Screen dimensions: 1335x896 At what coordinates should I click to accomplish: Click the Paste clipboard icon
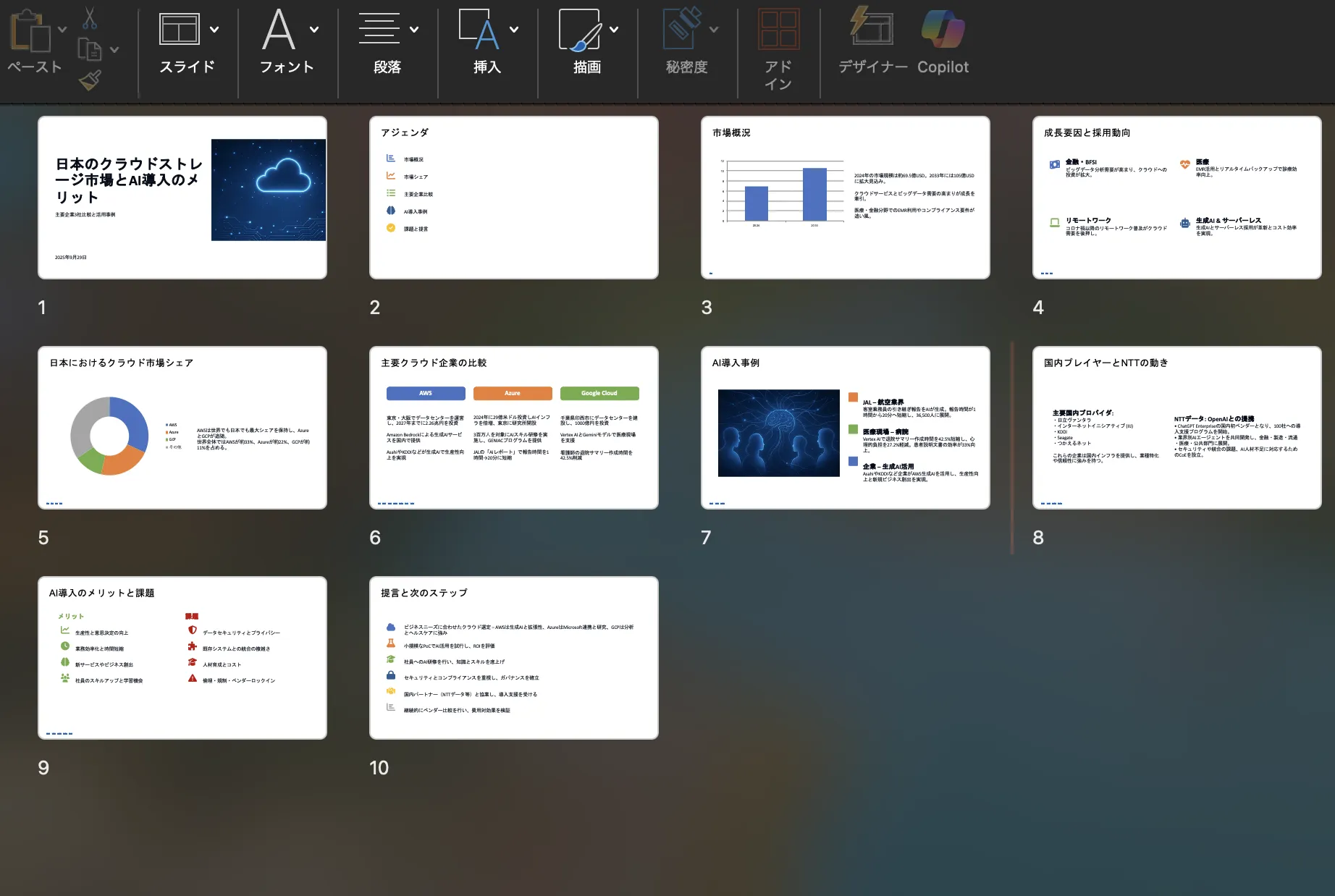point(30,32)
